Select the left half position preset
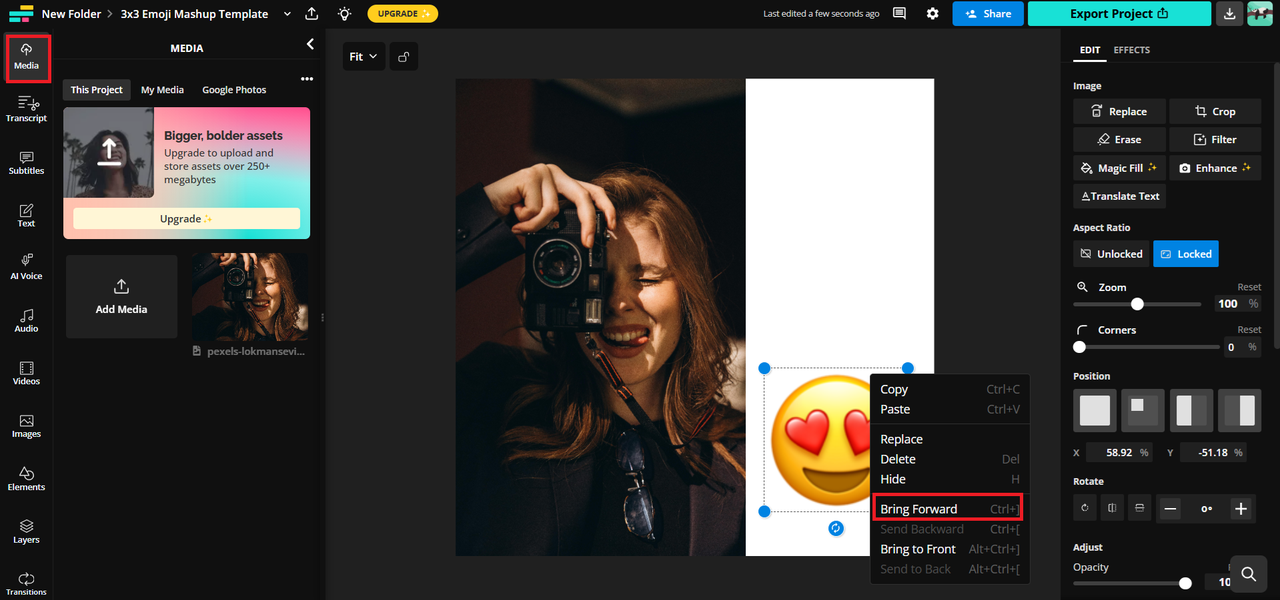 click(x=1191, y=411)
